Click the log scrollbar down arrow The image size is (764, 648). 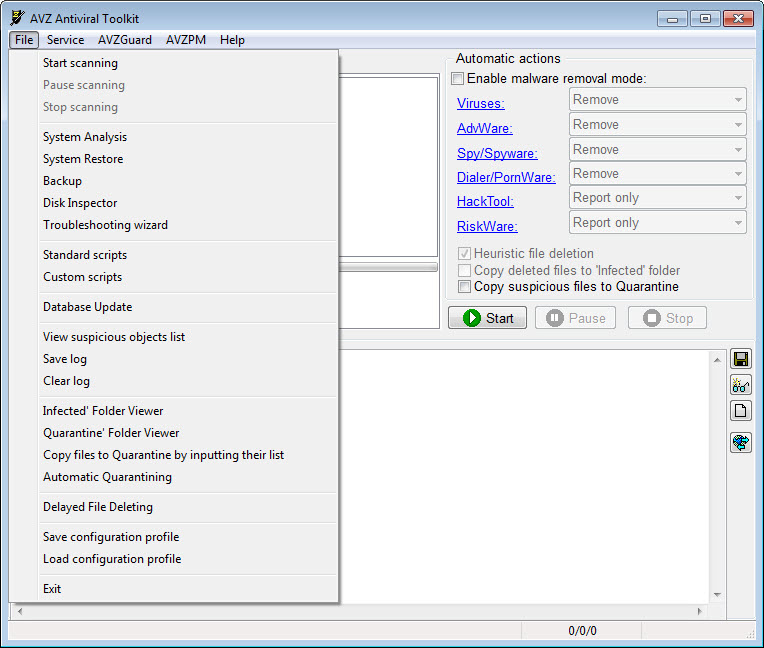(x=717, y=594)
